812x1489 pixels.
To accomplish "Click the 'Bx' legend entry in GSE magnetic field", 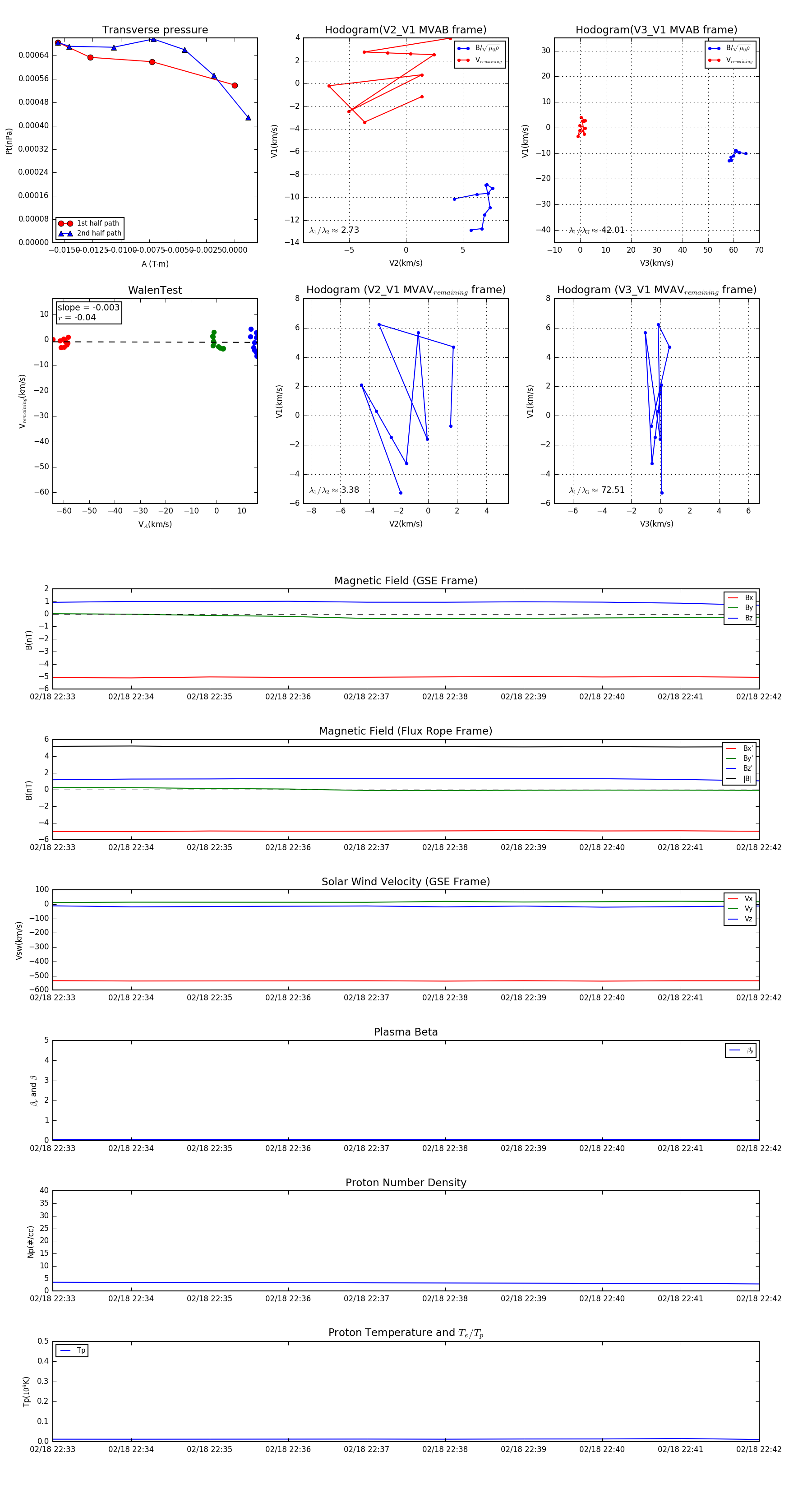I will click(740, 598).
